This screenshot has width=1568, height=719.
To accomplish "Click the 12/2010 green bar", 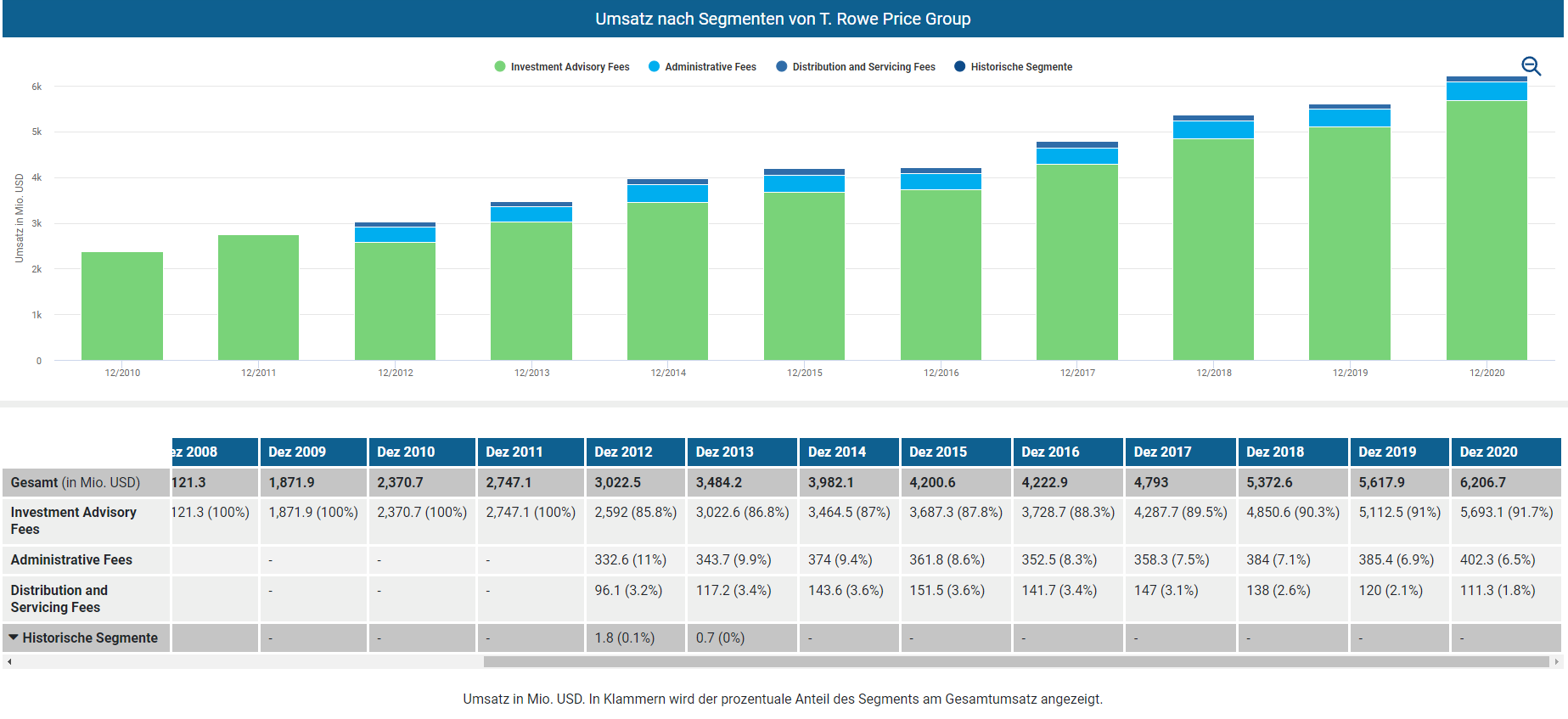I will (x=122, y=306).
